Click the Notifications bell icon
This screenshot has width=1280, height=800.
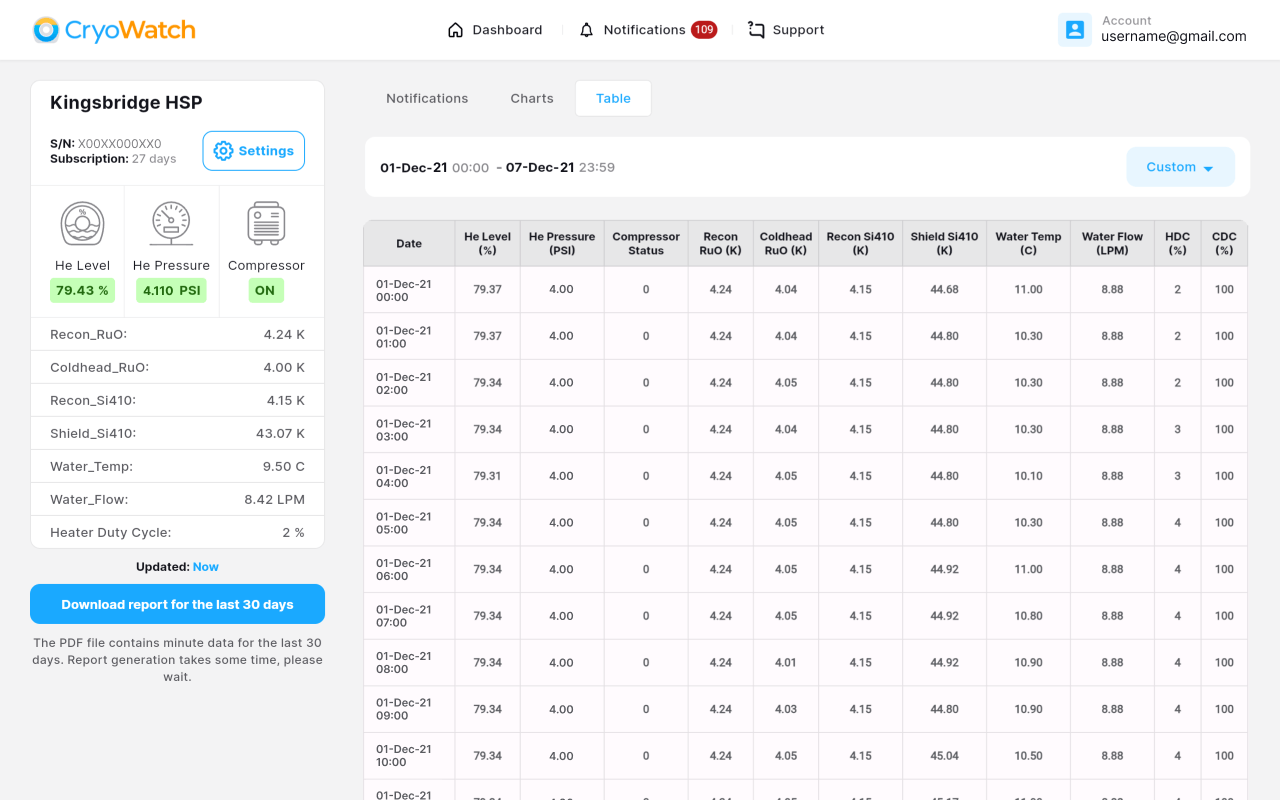click(x=586, y=30)
